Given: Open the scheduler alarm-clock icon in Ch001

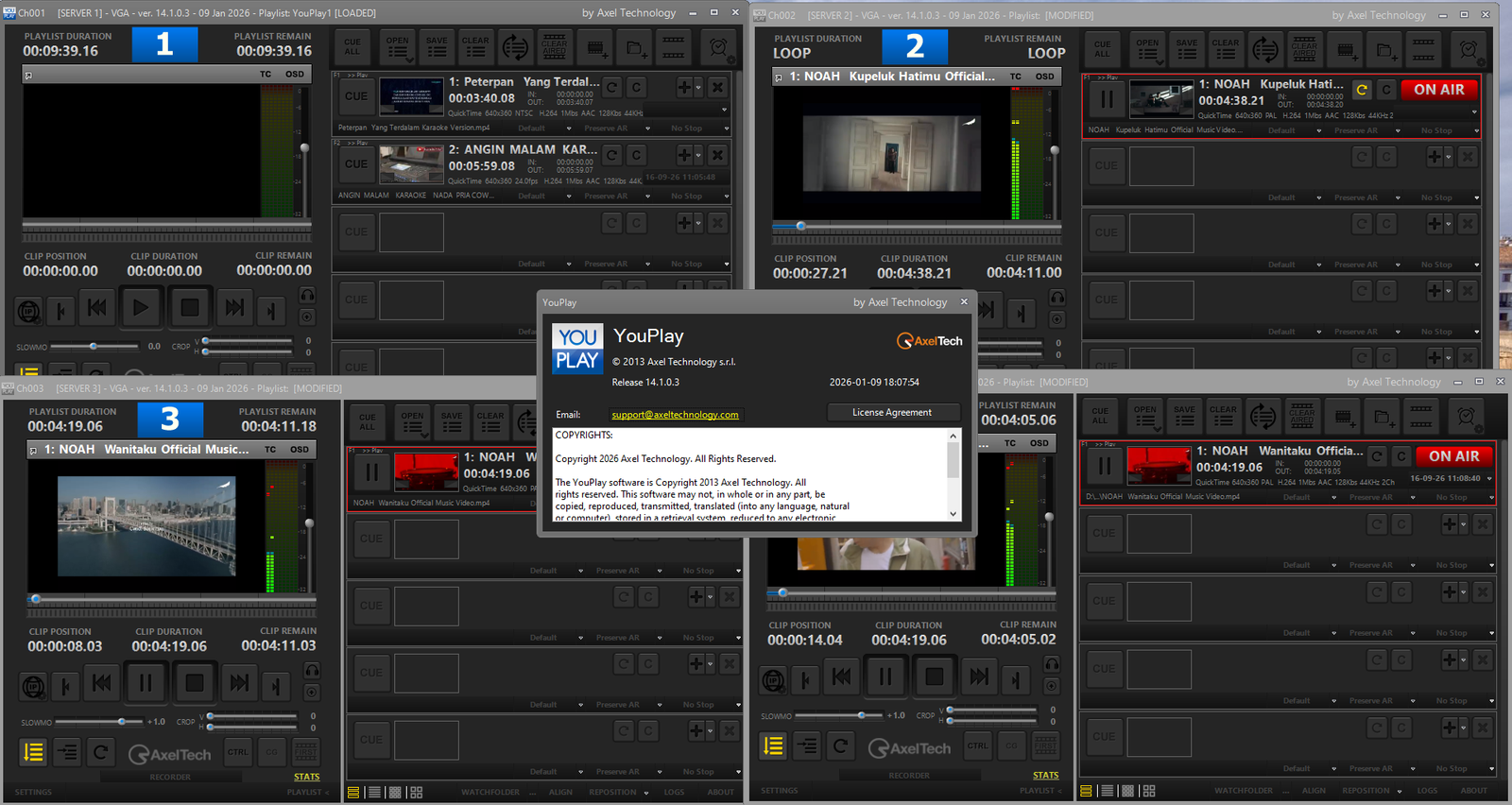Looking at the screenshot, I should (718, 46).
